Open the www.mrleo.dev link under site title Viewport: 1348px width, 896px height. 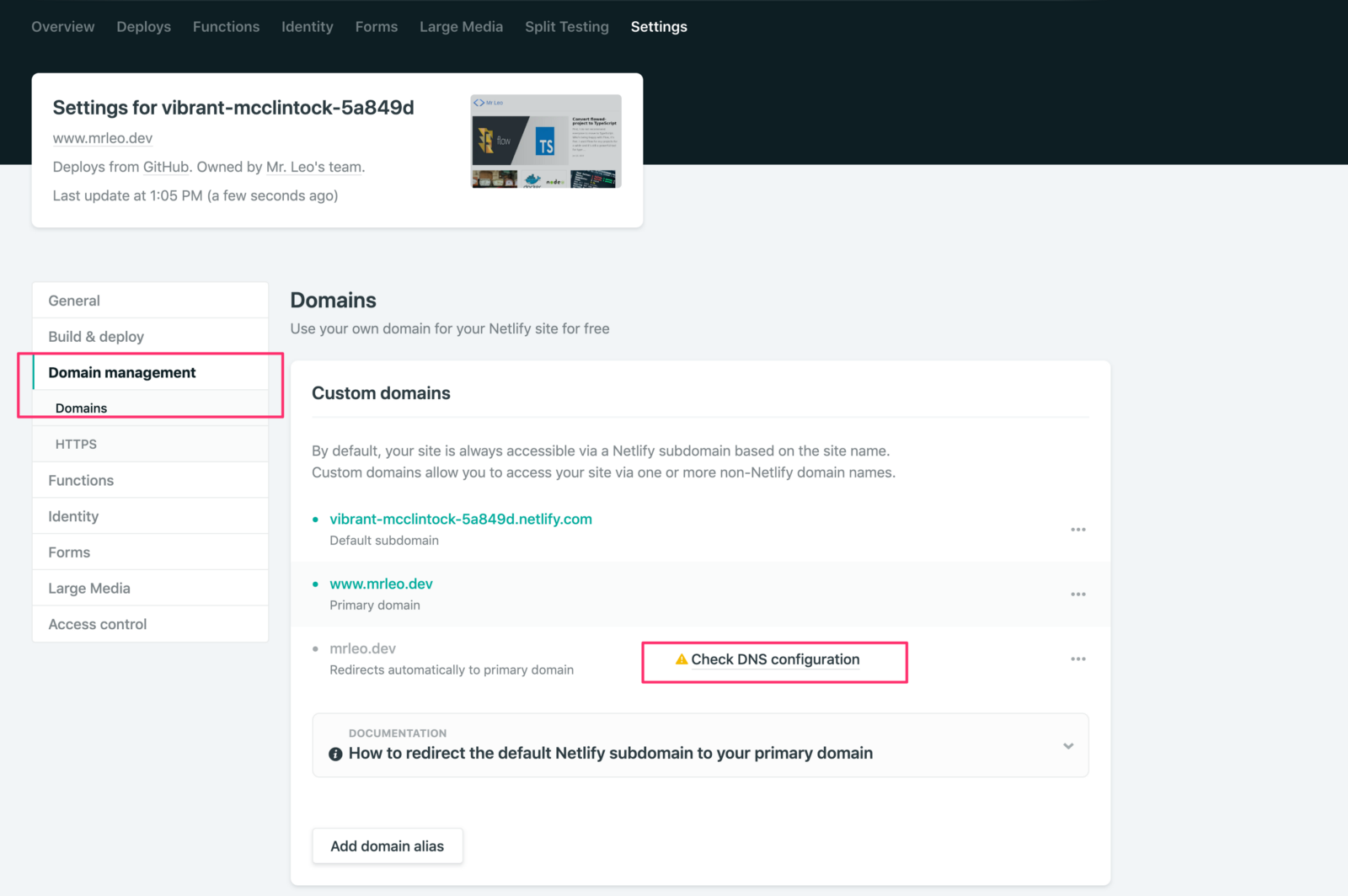tap(103, 138)
